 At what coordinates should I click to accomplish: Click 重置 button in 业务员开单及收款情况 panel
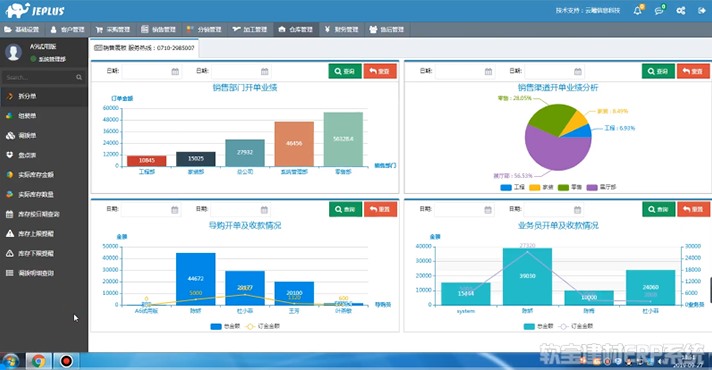(694, 209)
